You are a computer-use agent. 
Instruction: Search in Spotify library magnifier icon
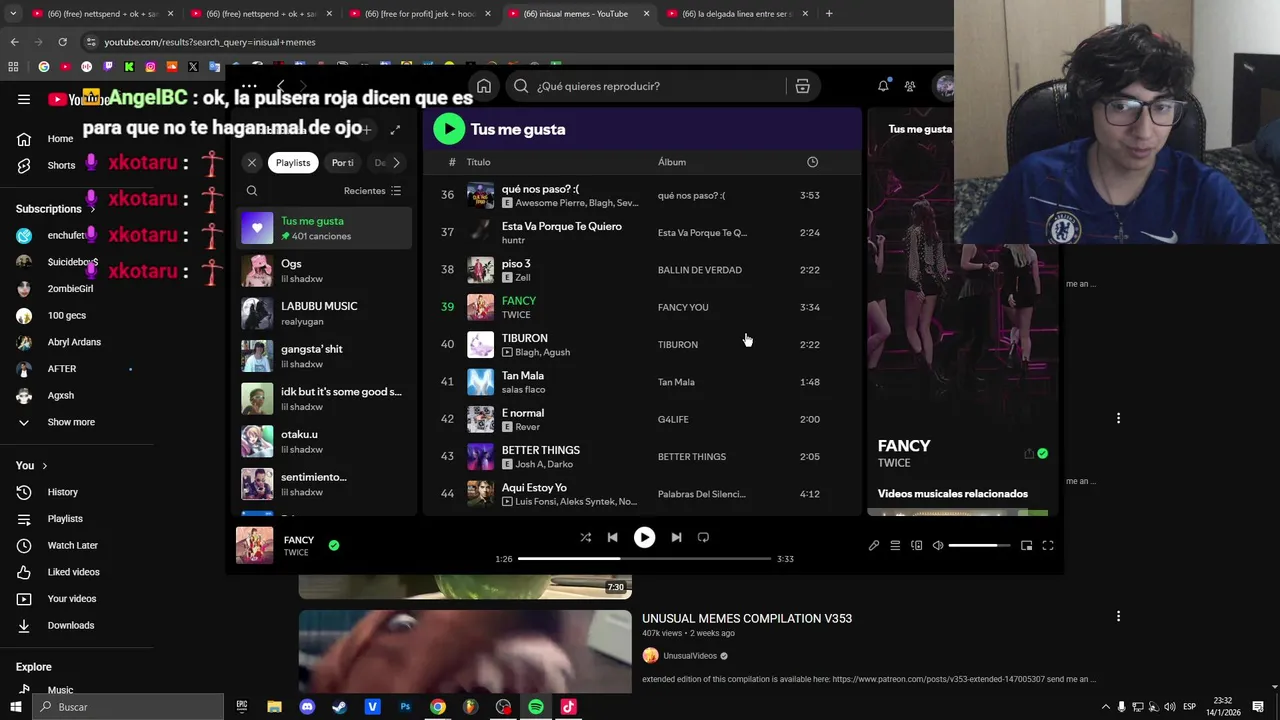click(x=252, y=190)
